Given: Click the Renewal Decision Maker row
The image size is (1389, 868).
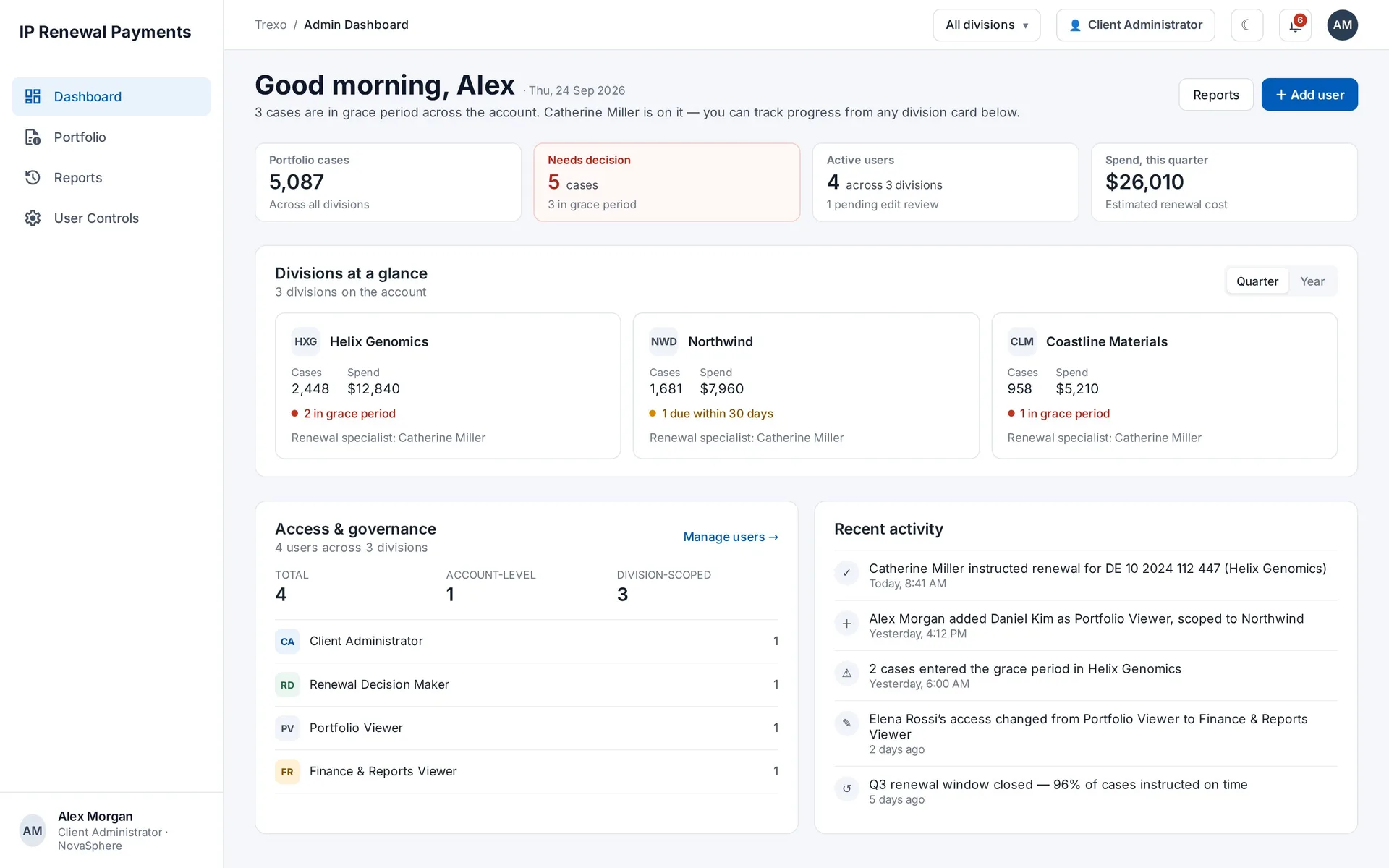Looking at the screenshot, I should [x=526, y=685].
